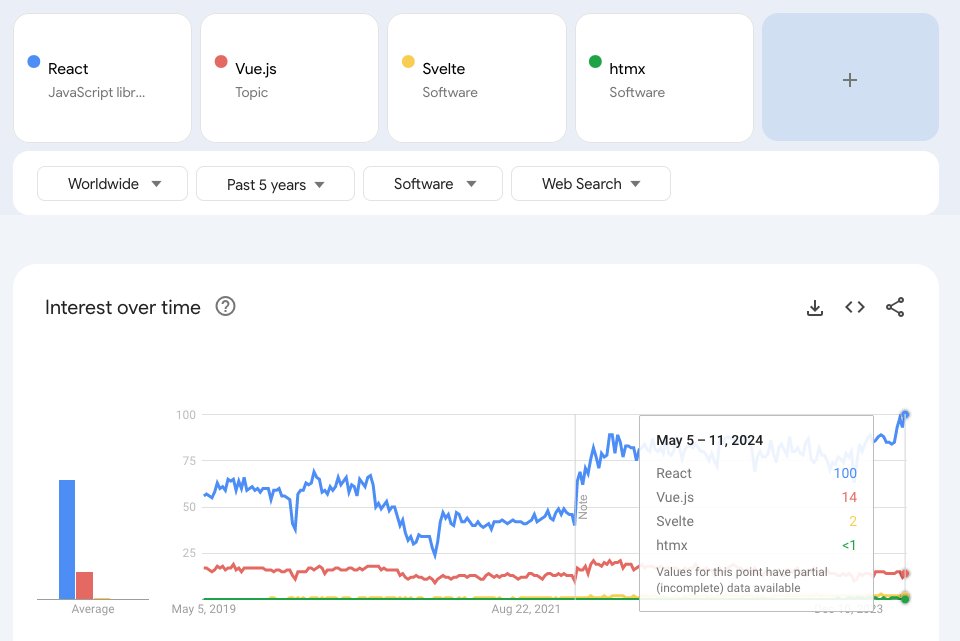
Task: Click the latest React data point
Action: pyautogui.click(x=905, y=414)
